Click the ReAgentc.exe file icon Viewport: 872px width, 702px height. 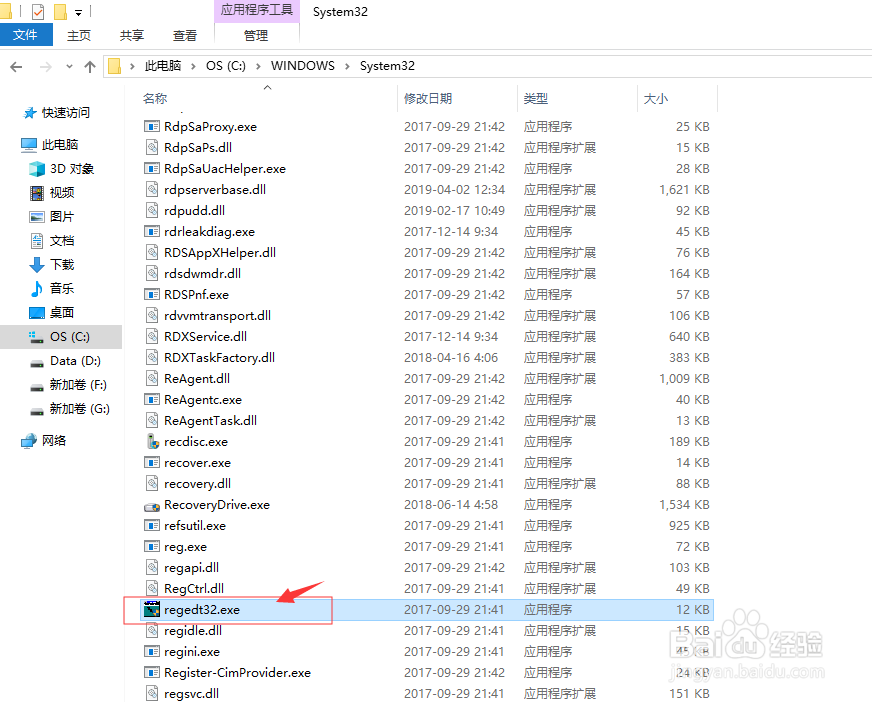[152, 399]
